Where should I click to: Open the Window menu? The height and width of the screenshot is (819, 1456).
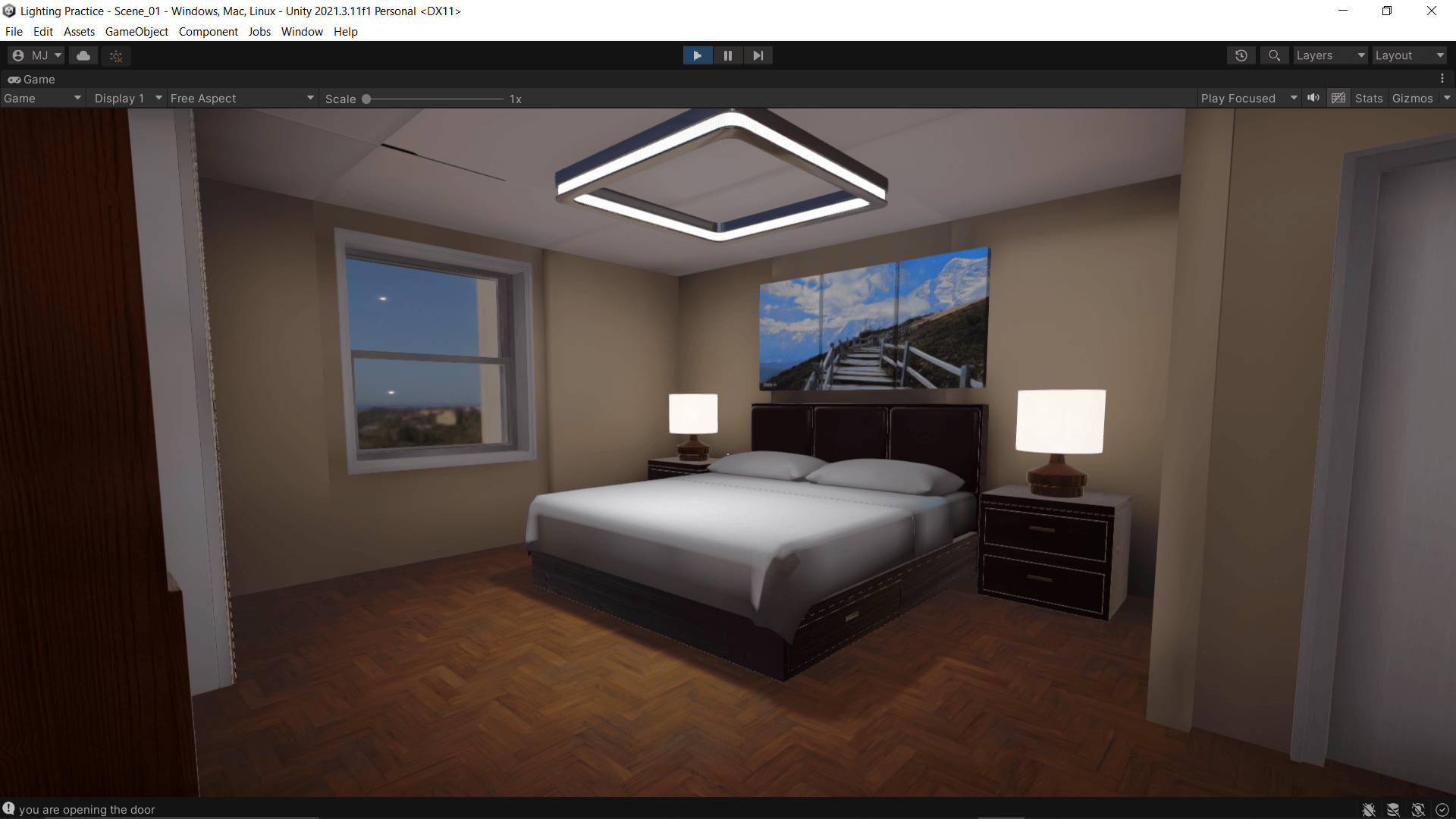click(x=302, y=32)
